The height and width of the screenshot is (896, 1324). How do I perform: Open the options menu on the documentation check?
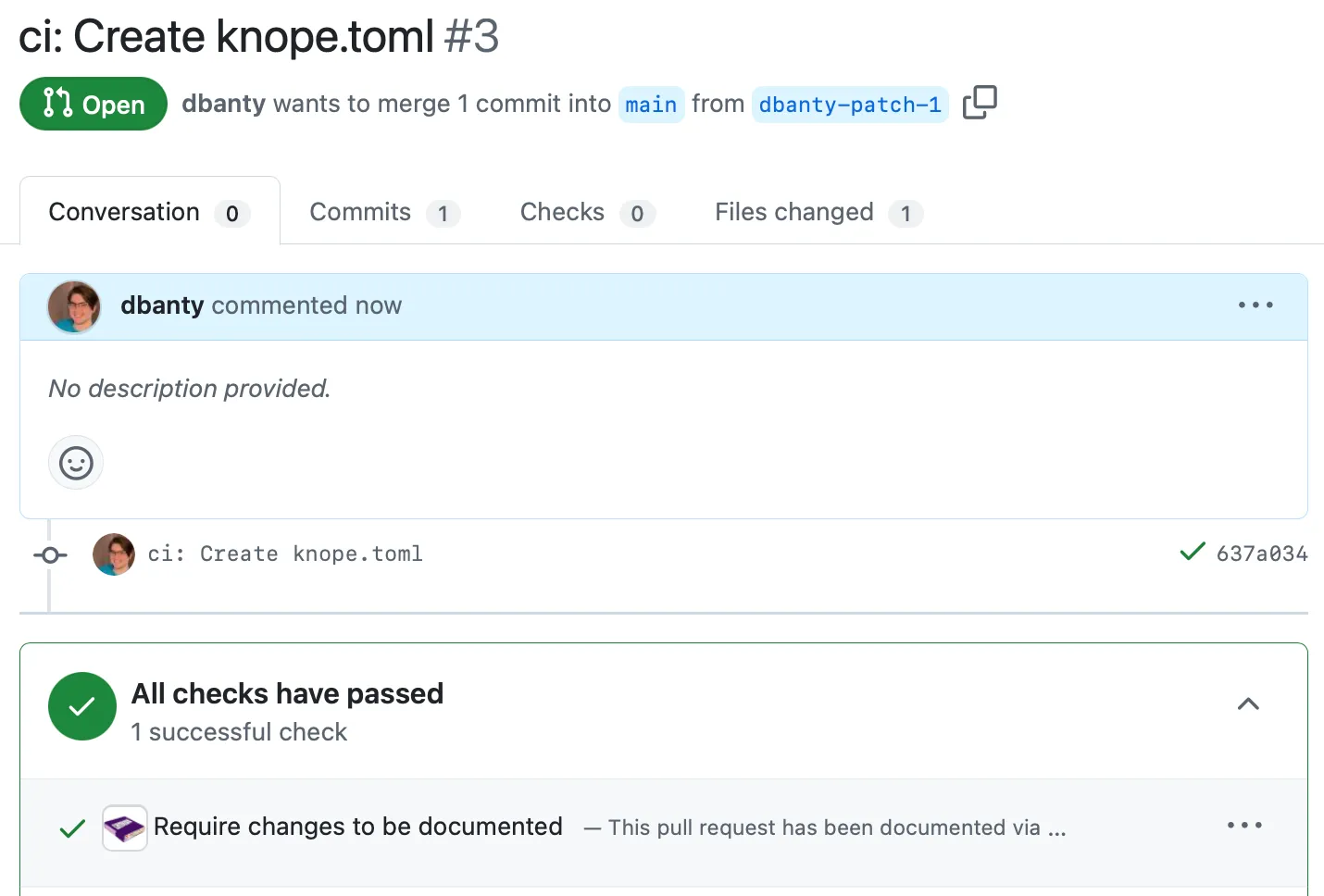point(1244,825)
